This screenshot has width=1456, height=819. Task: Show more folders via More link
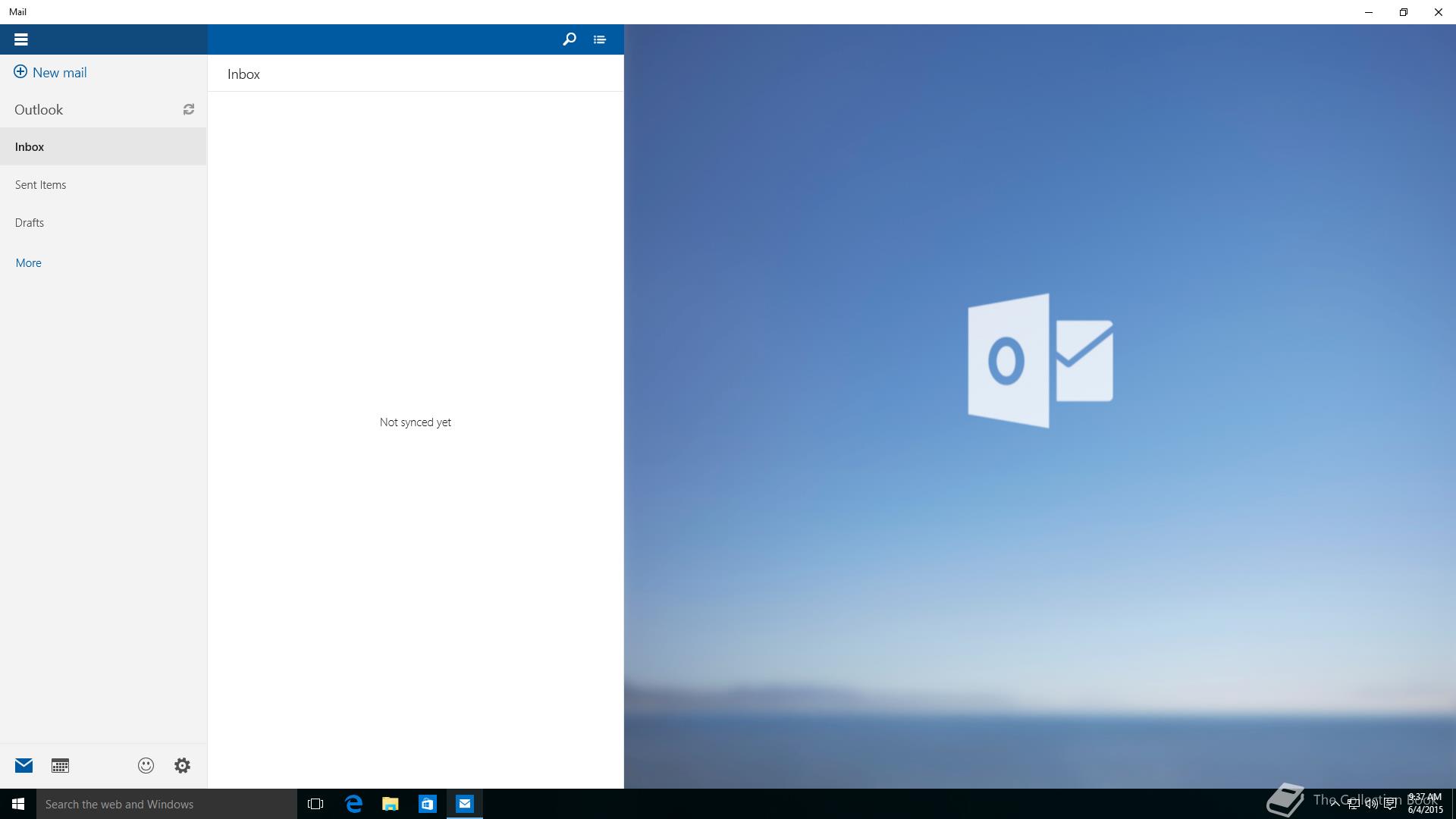(28, 262)
